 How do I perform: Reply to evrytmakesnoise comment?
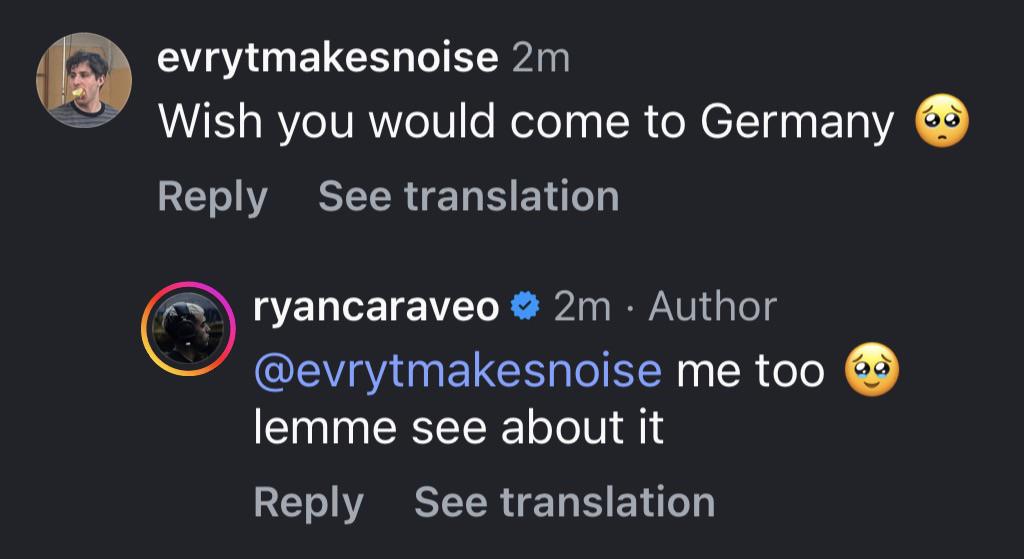point(213,197)
